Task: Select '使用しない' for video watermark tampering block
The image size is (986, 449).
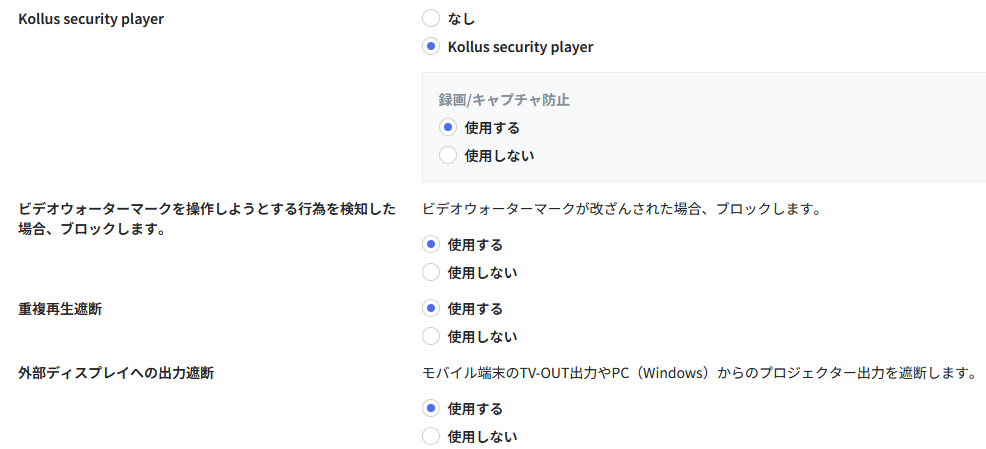Action: (x=431, y=272)
